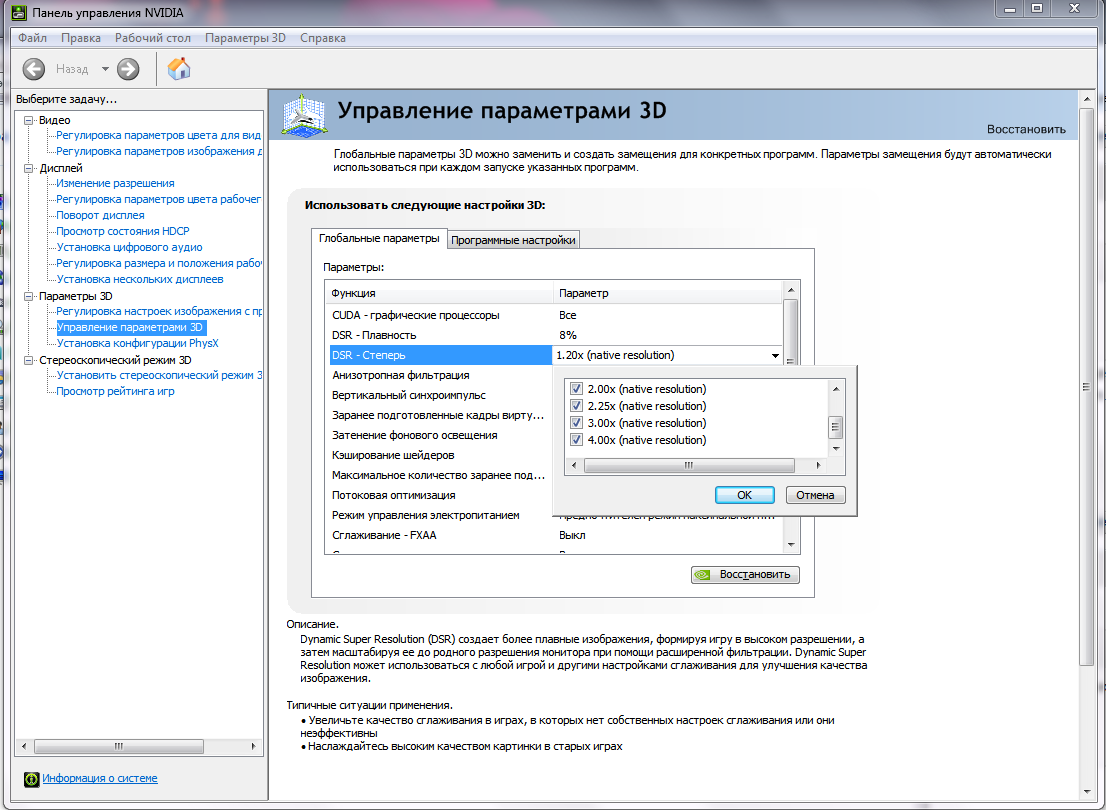Image resolution: width=1106 pixels, height=810 pixels.
Task: Click the 3D settings header icon
Action: click(x=305, y=114)
